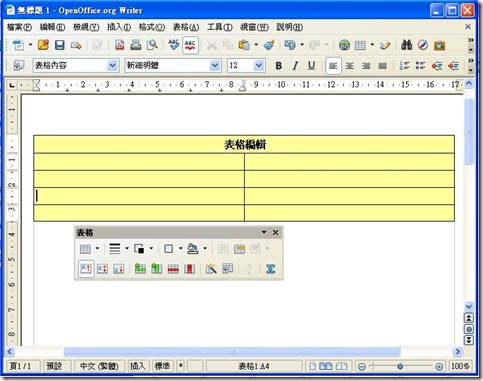Image resolution: width=483 pixels, height=381 pixels.
Task: Click the Split Cells icon in table toolbar
Action: [x=239, y=249]
